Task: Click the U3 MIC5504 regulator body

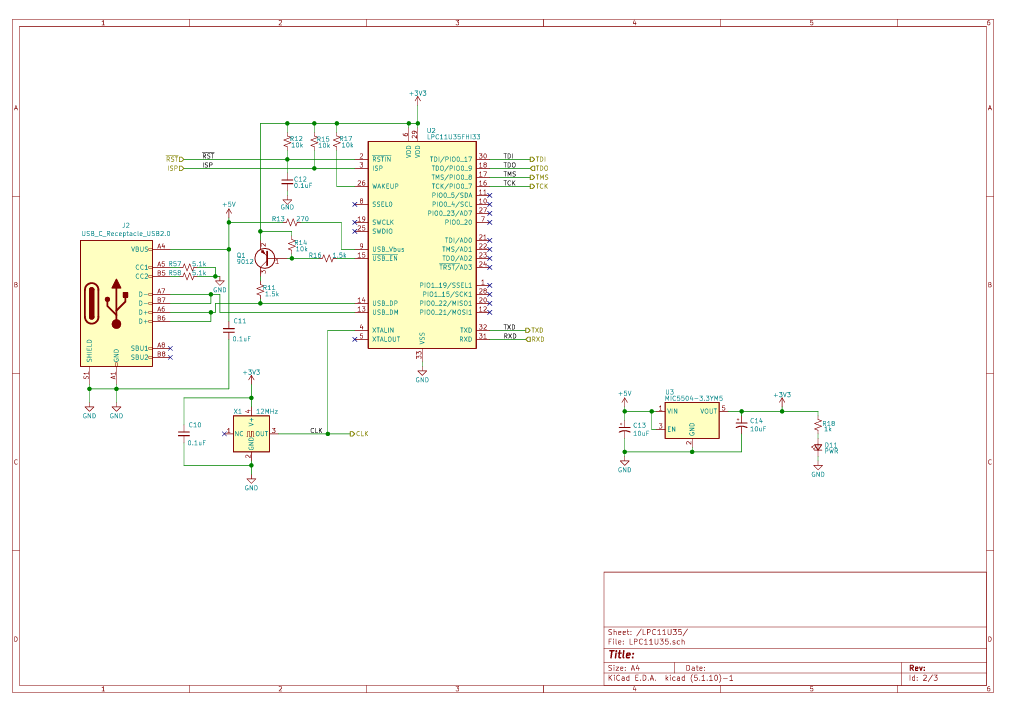Action: pyautogui.click(x=691, y=420)
